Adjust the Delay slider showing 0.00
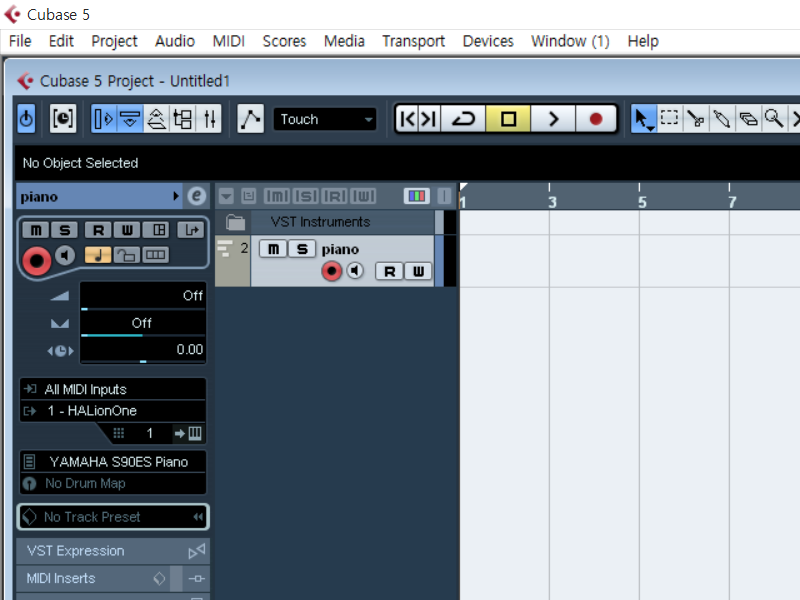 [143, 351]
